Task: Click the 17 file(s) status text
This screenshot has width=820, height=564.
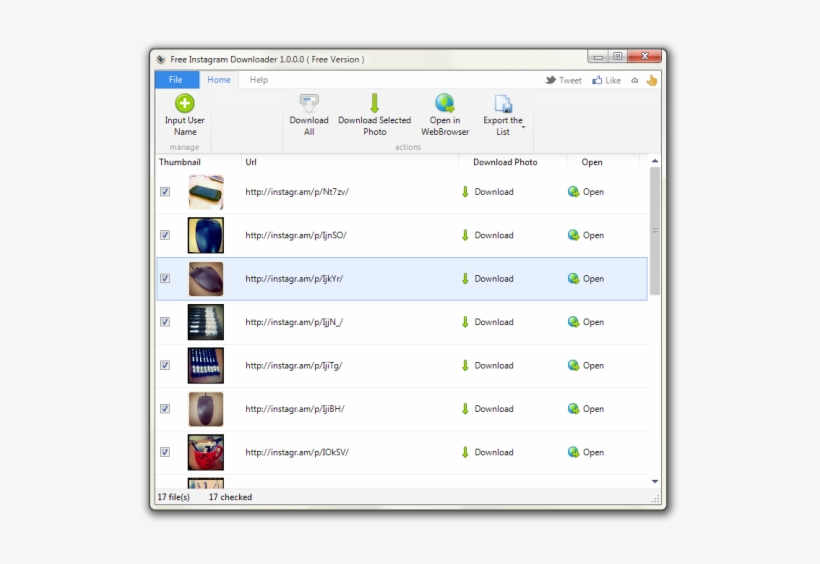Action: click(174, 497)
